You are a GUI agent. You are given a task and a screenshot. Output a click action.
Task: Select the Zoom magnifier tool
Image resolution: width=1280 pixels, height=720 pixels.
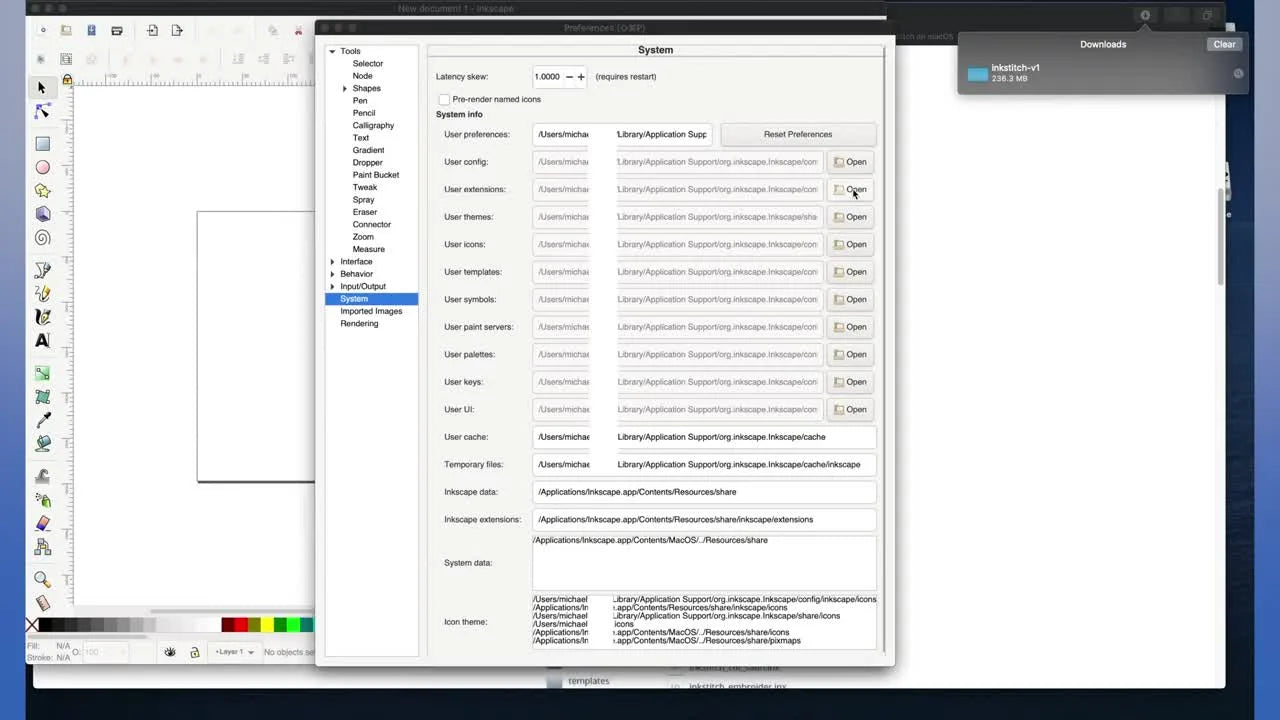coord(42,579)
